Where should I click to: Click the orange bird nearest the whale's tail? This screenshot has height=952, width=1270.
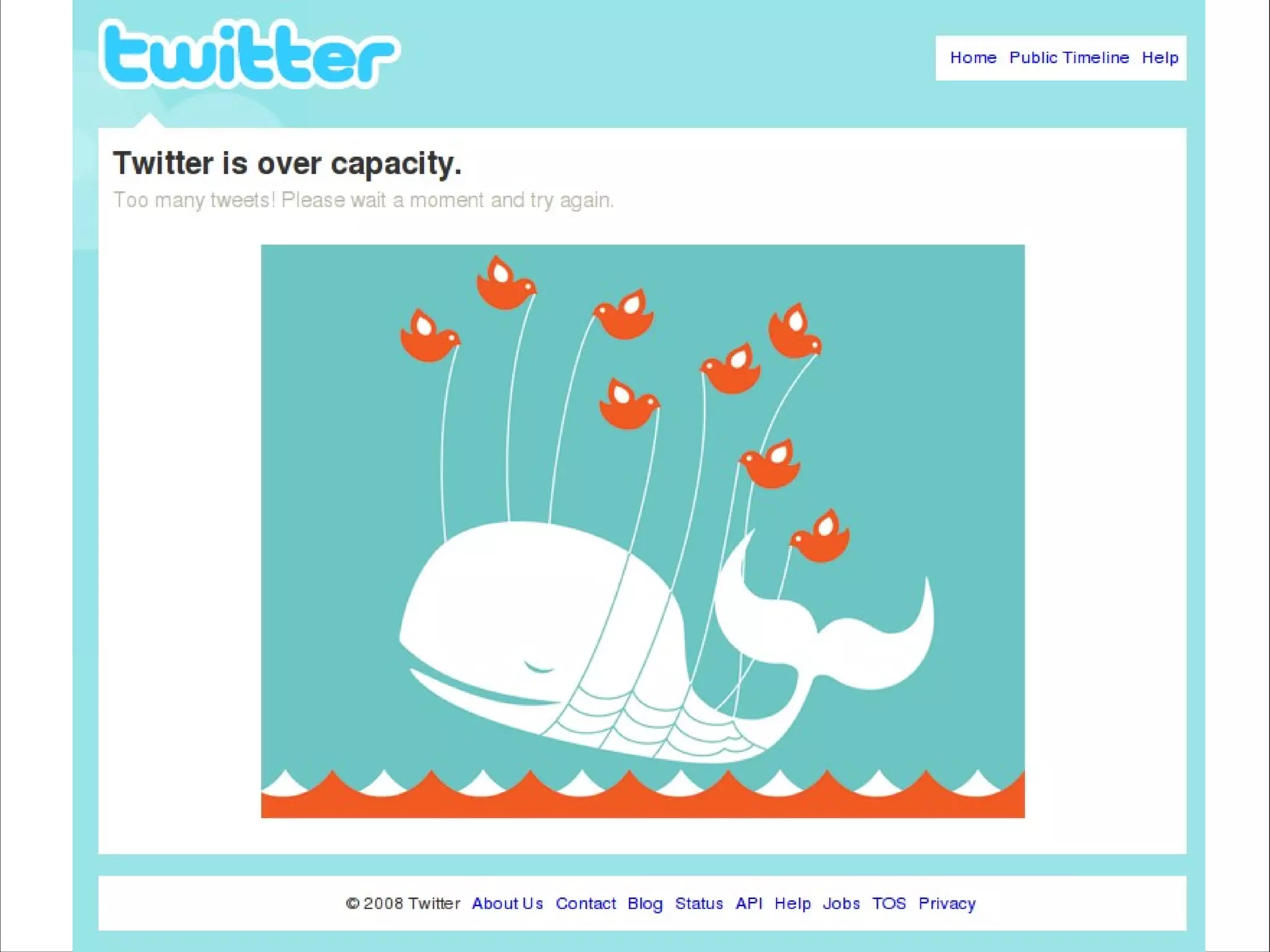[x=820, y=536]
